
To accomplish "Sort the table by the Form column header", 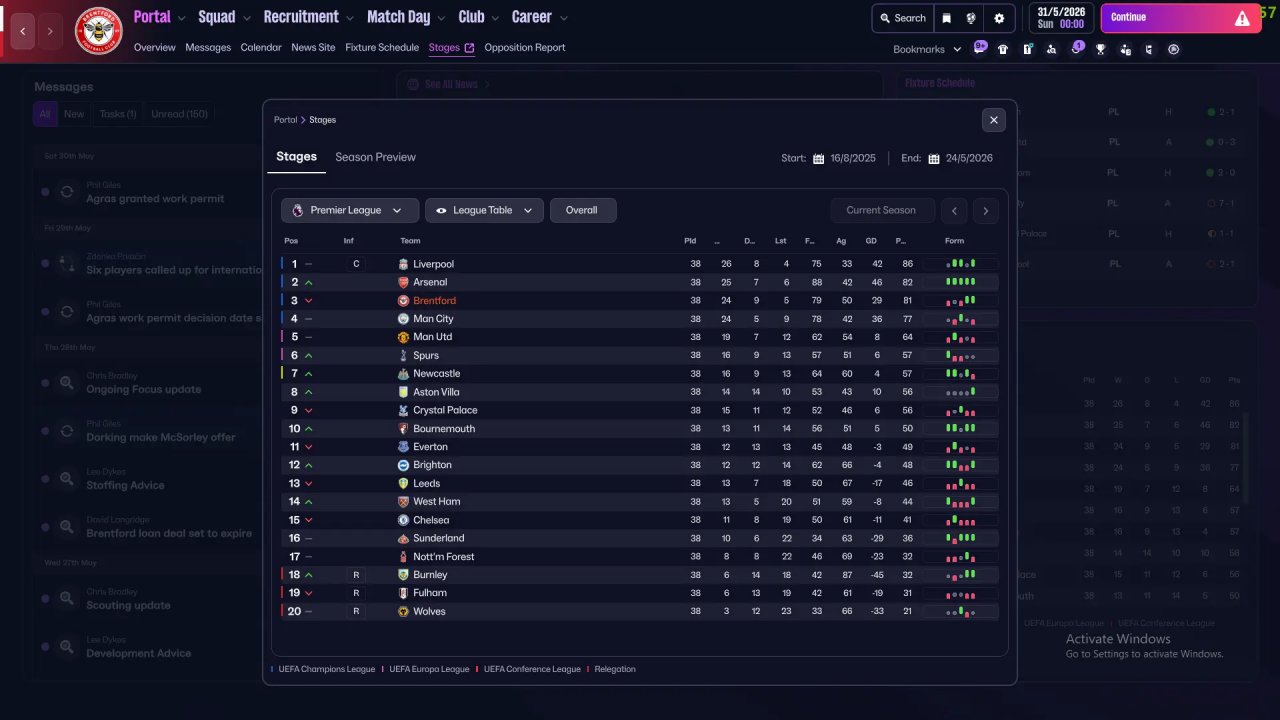I will [954, 241].
